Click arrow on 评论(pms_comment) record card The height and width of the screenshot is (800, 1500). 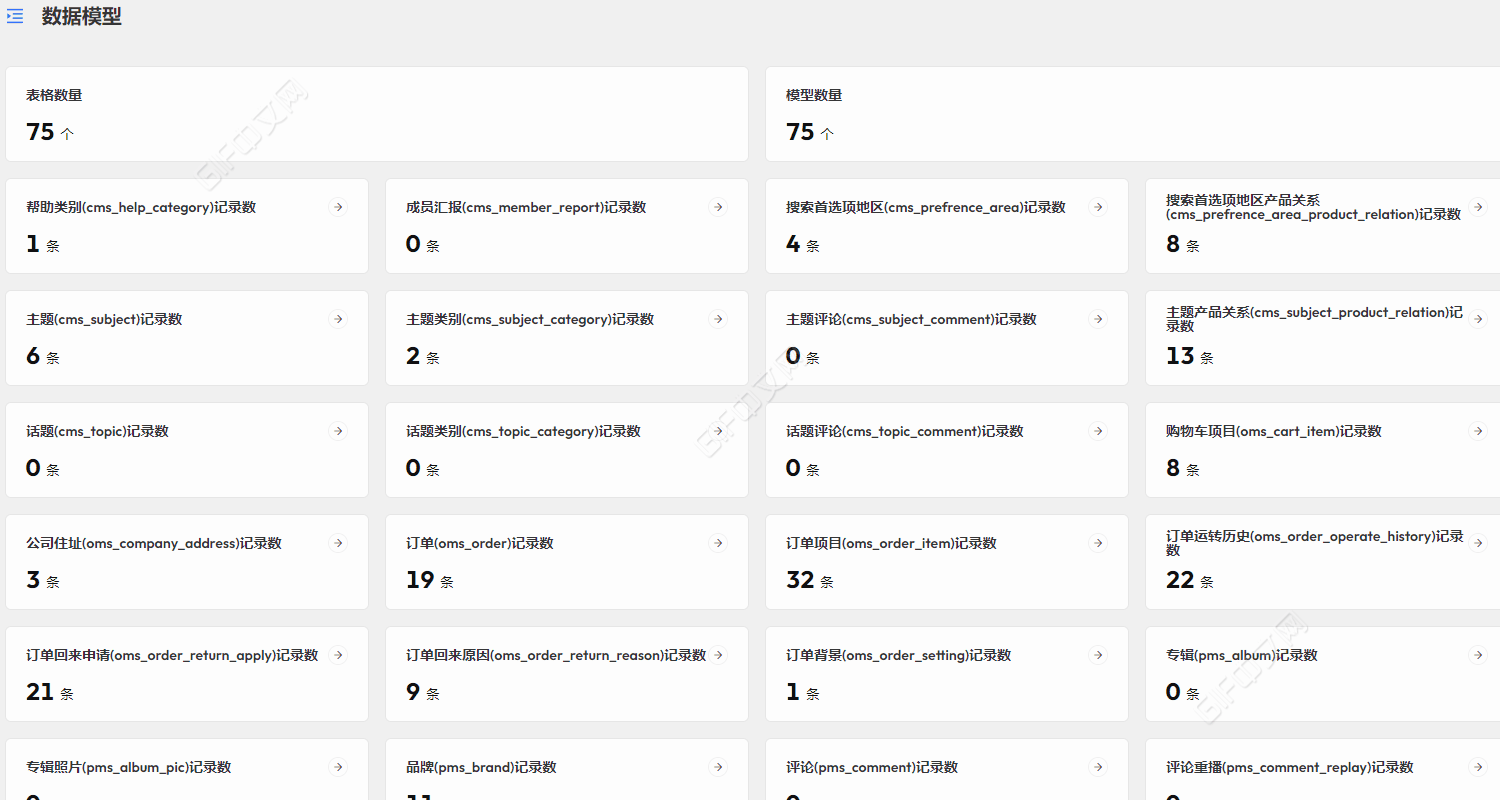1098,767
